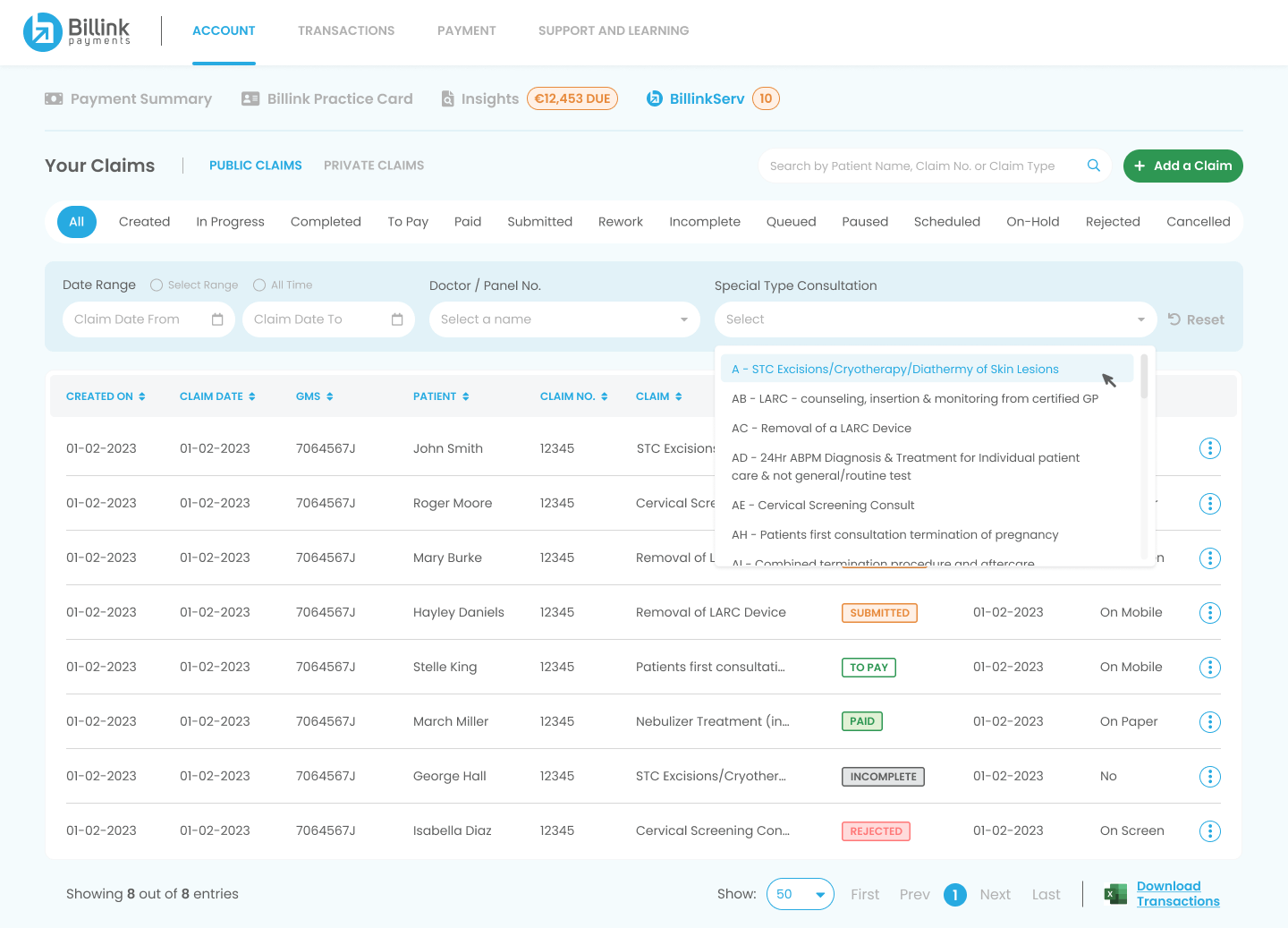Filter claims by On-Hold status
This screenshot has width=1288, height=928.
tap(1033, 222)
